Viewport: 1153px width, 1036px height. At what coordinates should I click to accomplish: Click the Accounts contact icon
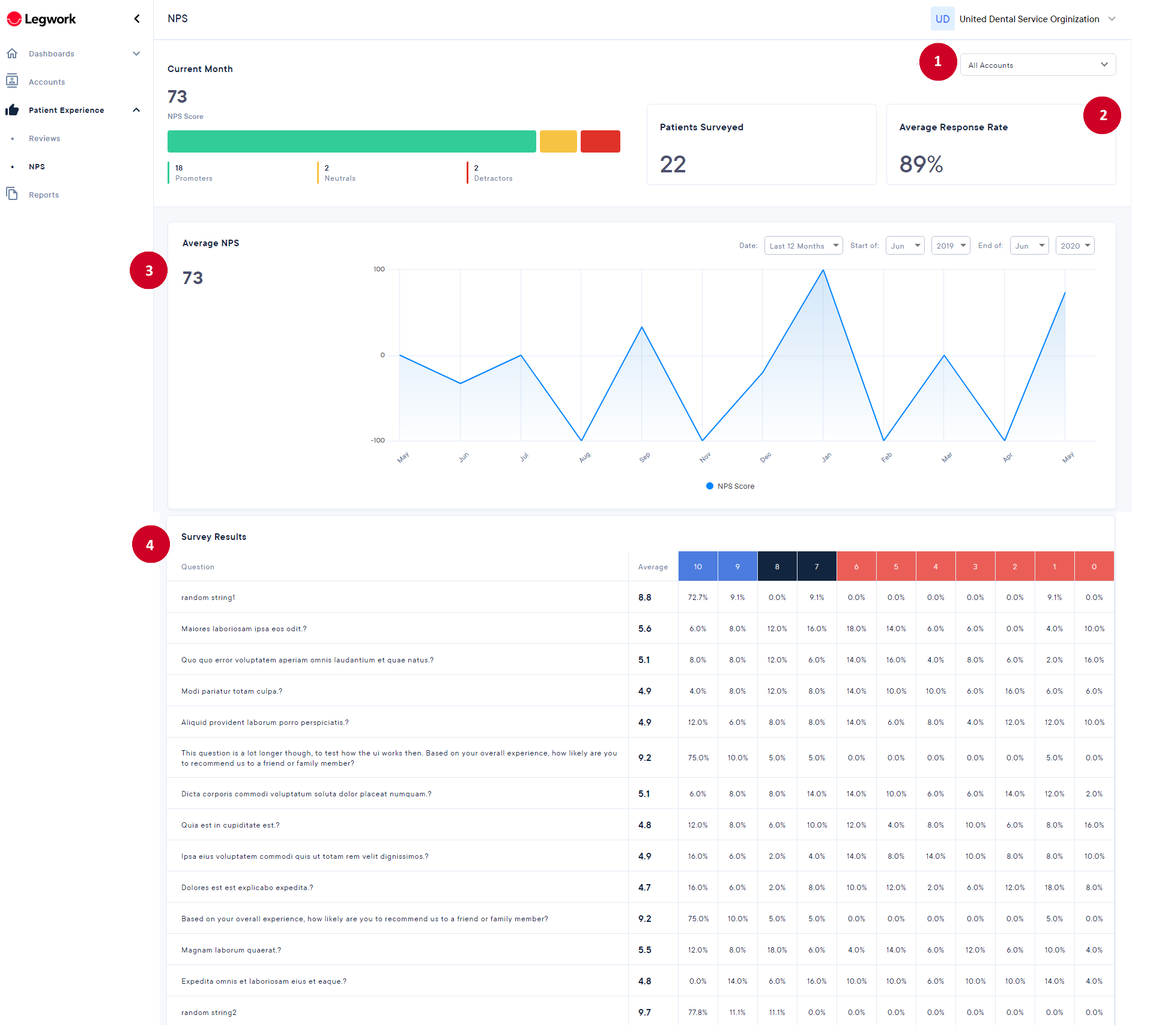pyautogui.click(x=12, y=80)
